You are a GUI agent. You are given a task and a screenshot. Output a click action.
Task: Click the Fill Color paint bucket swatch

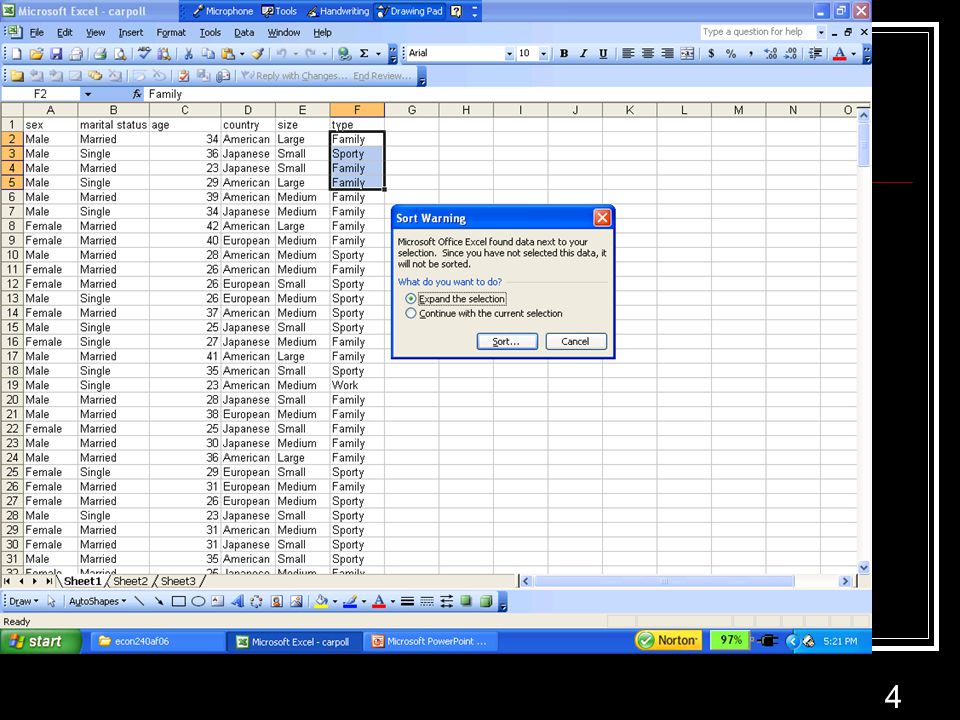click(321, 601)
